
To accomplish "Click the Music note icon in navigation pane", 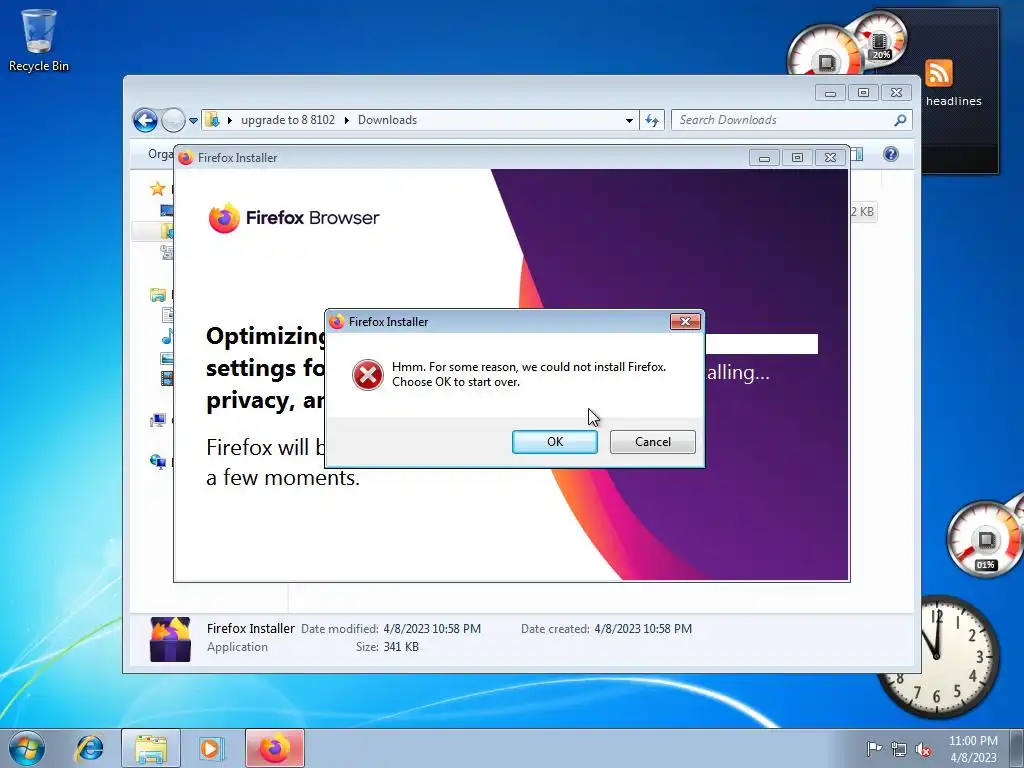I will pos(167,336).
